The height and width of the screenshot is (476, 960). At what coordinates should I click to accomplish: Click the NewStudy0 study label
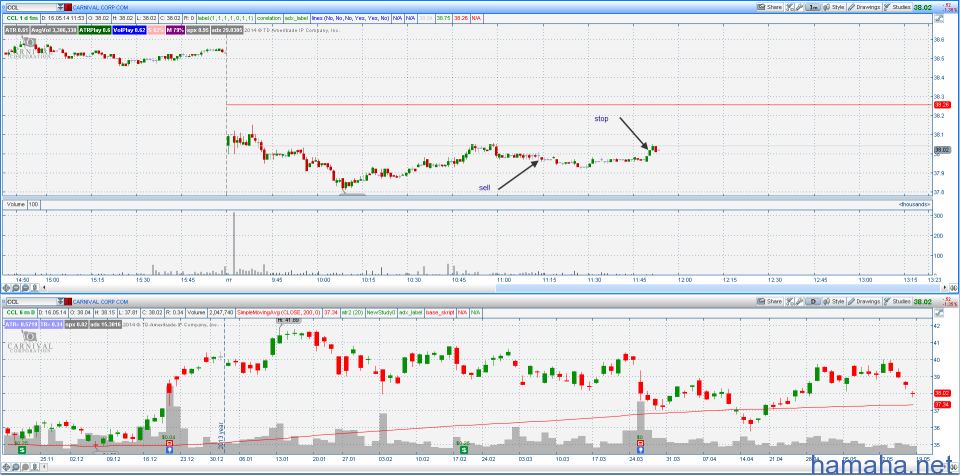click(381, 312)
